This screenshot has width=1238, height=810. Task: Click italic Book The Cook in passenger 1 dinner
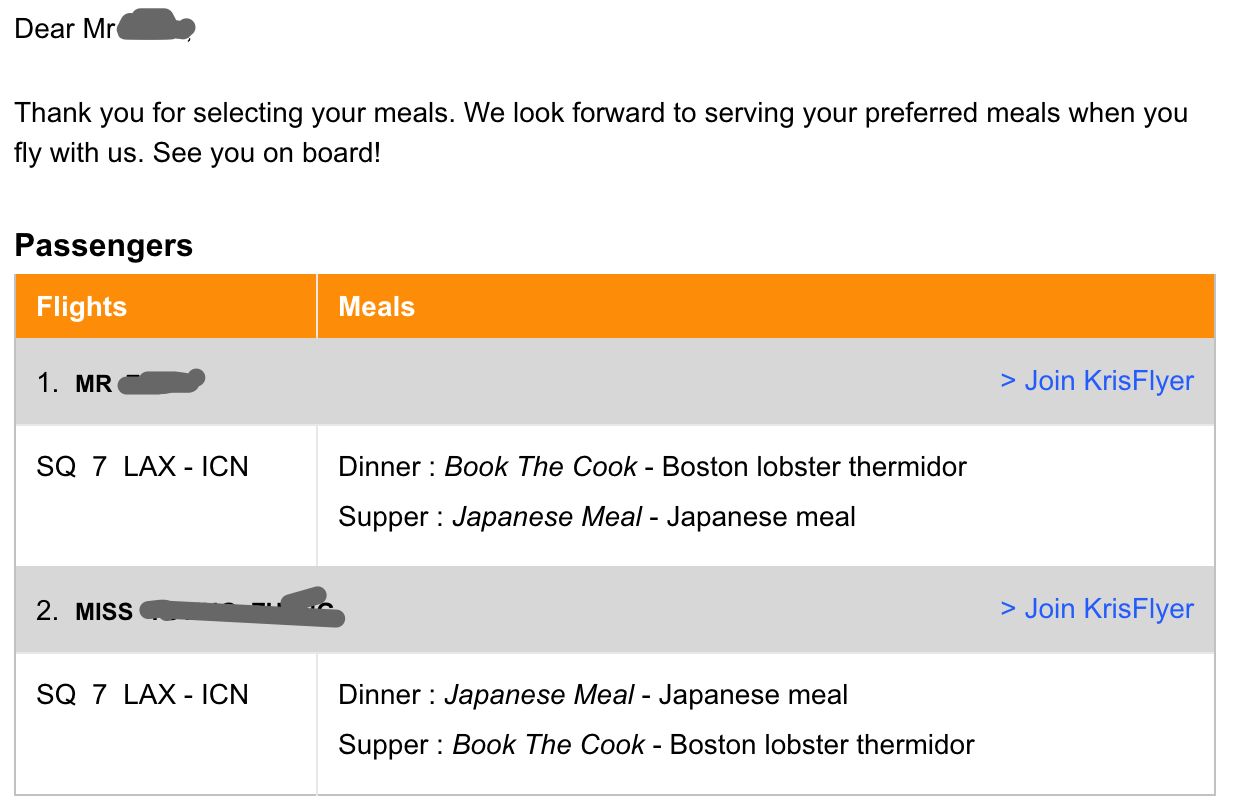tap(541, 467)
